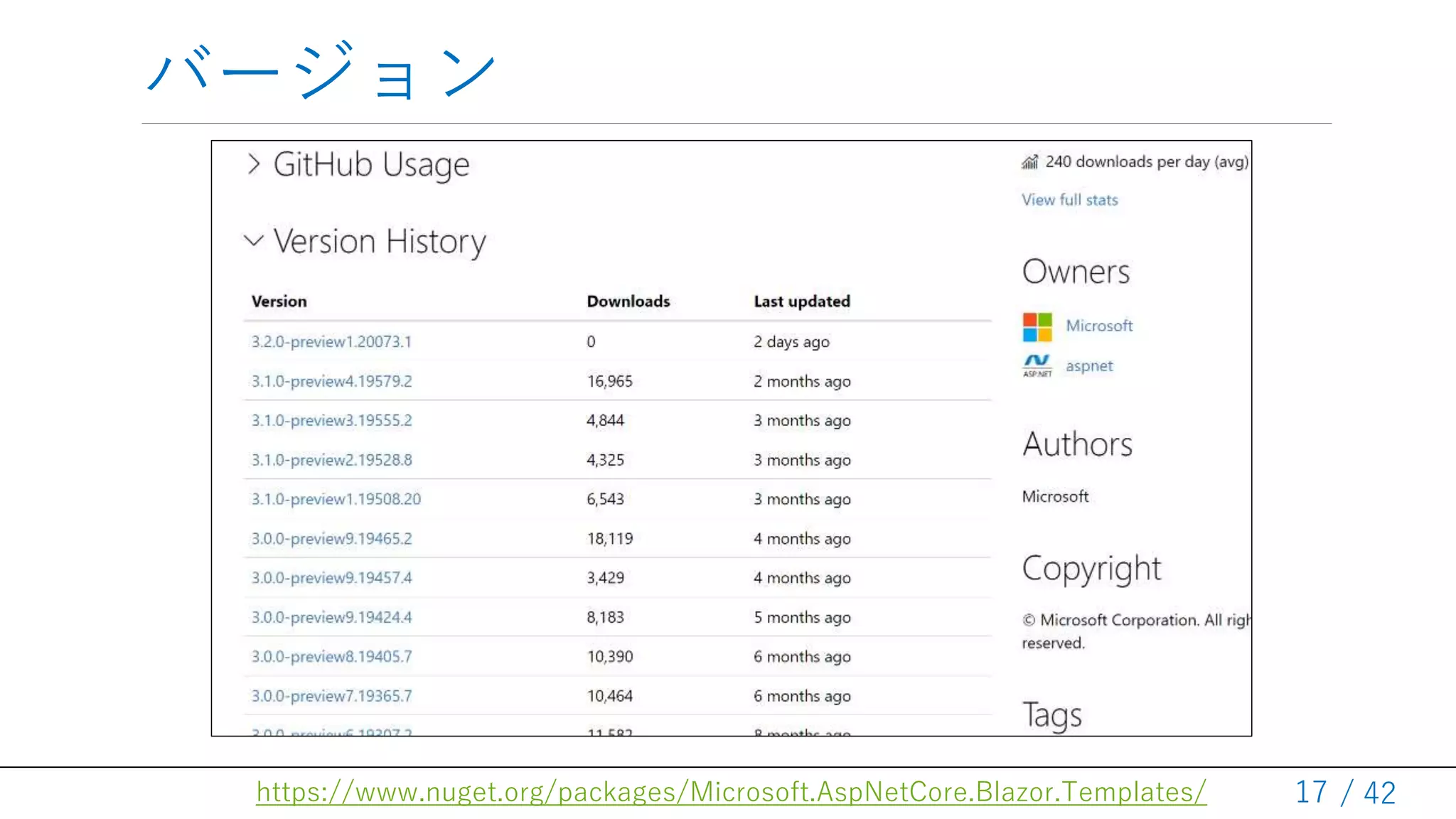Open the Microsoft owner profile link
Image resolution: width=1456 pixels, height=819 pixels.
[1098, 326]
